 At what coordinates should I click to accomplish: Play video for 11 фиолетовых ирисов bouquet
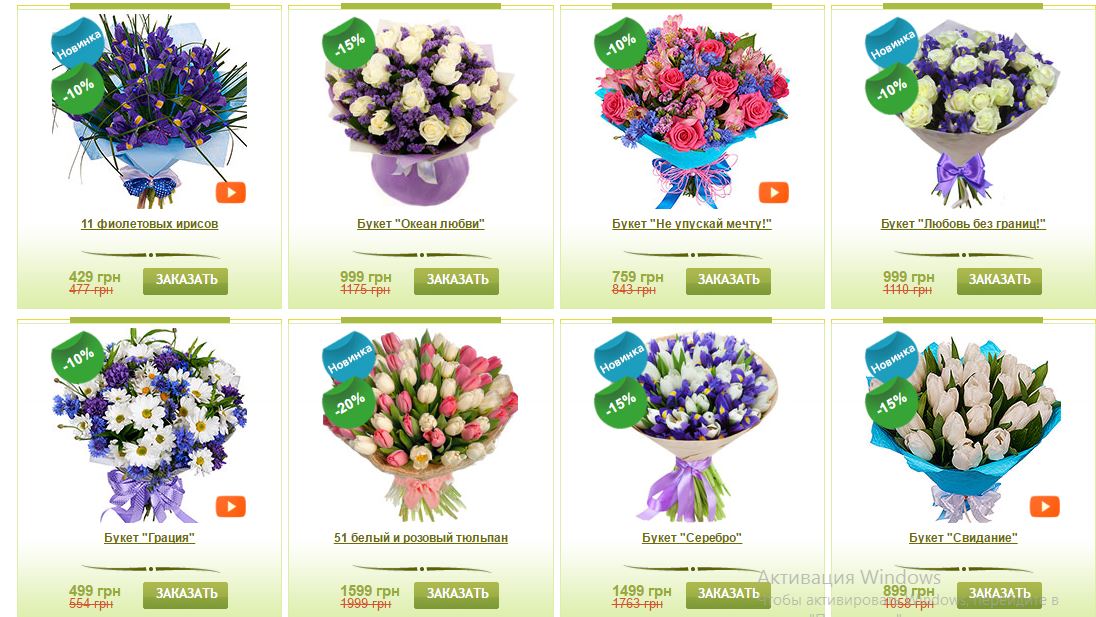pos(231,192)
